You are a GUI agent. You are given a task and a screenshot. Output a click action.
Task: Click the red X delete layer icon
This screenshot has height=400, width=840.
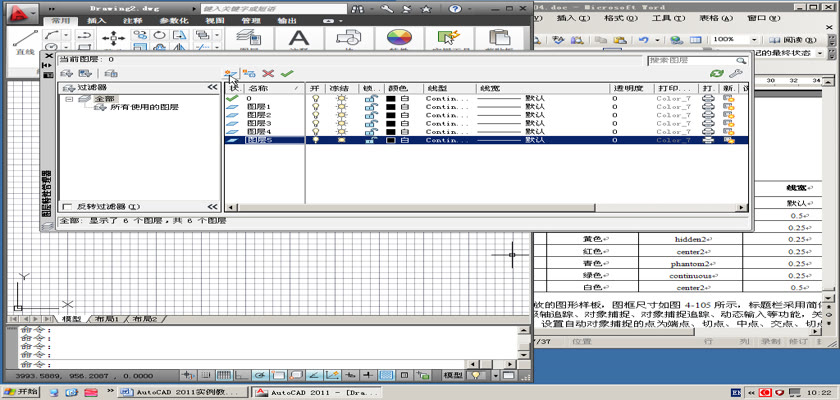pos(268,73)
